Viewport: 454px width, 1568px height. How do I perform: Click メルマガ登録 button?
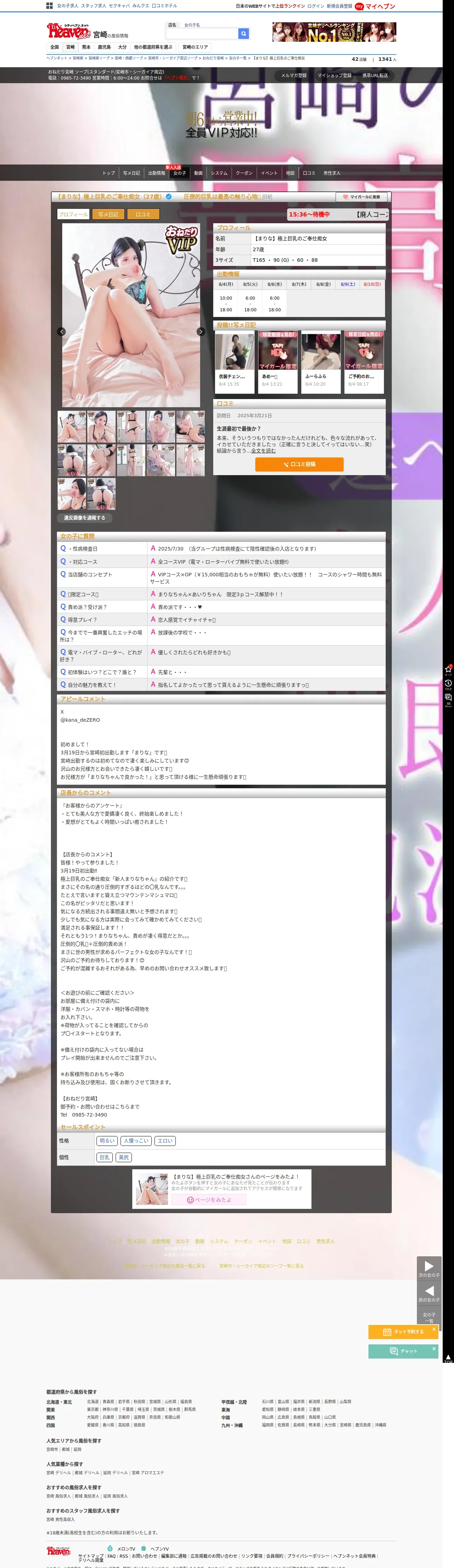point(293,75)
